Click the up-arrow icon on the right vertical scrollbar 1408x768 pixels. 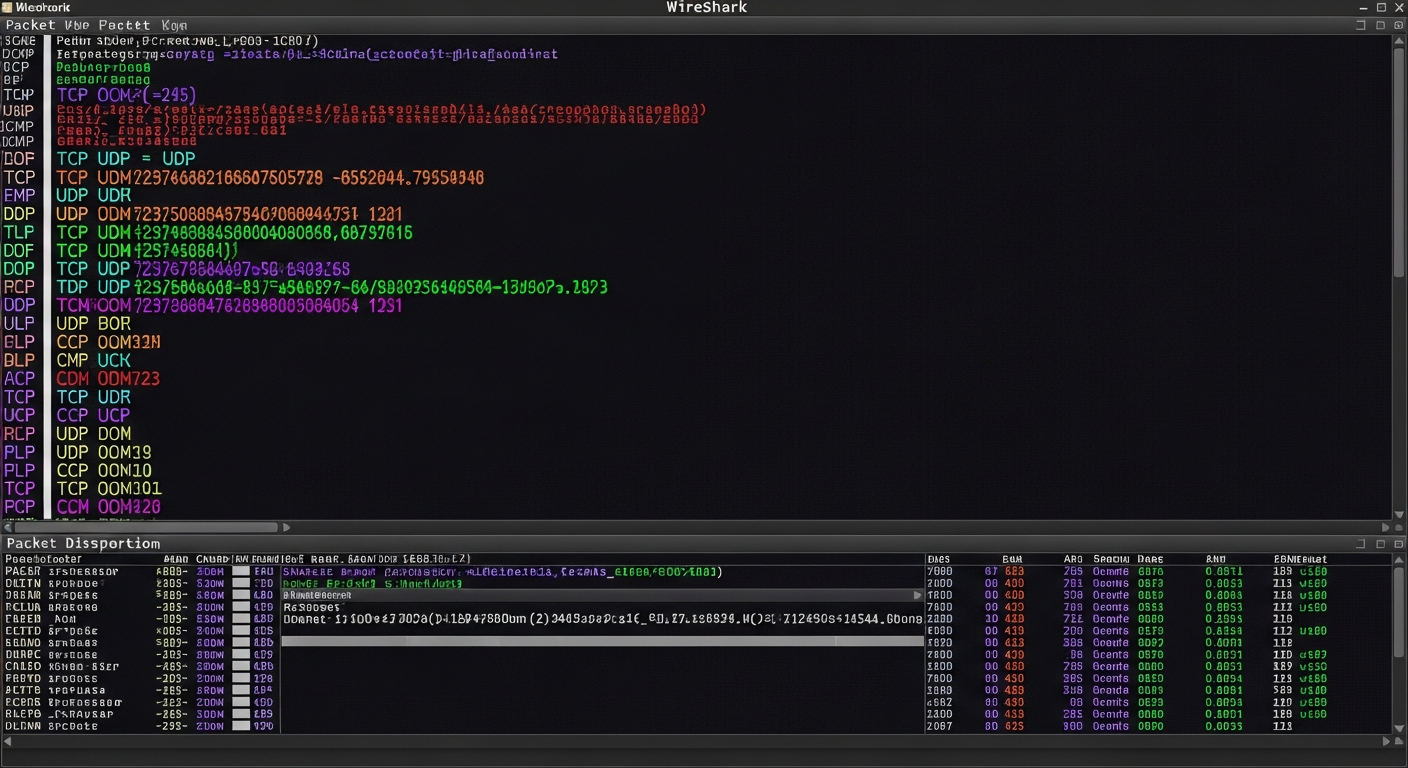[x=1398, y=41]
